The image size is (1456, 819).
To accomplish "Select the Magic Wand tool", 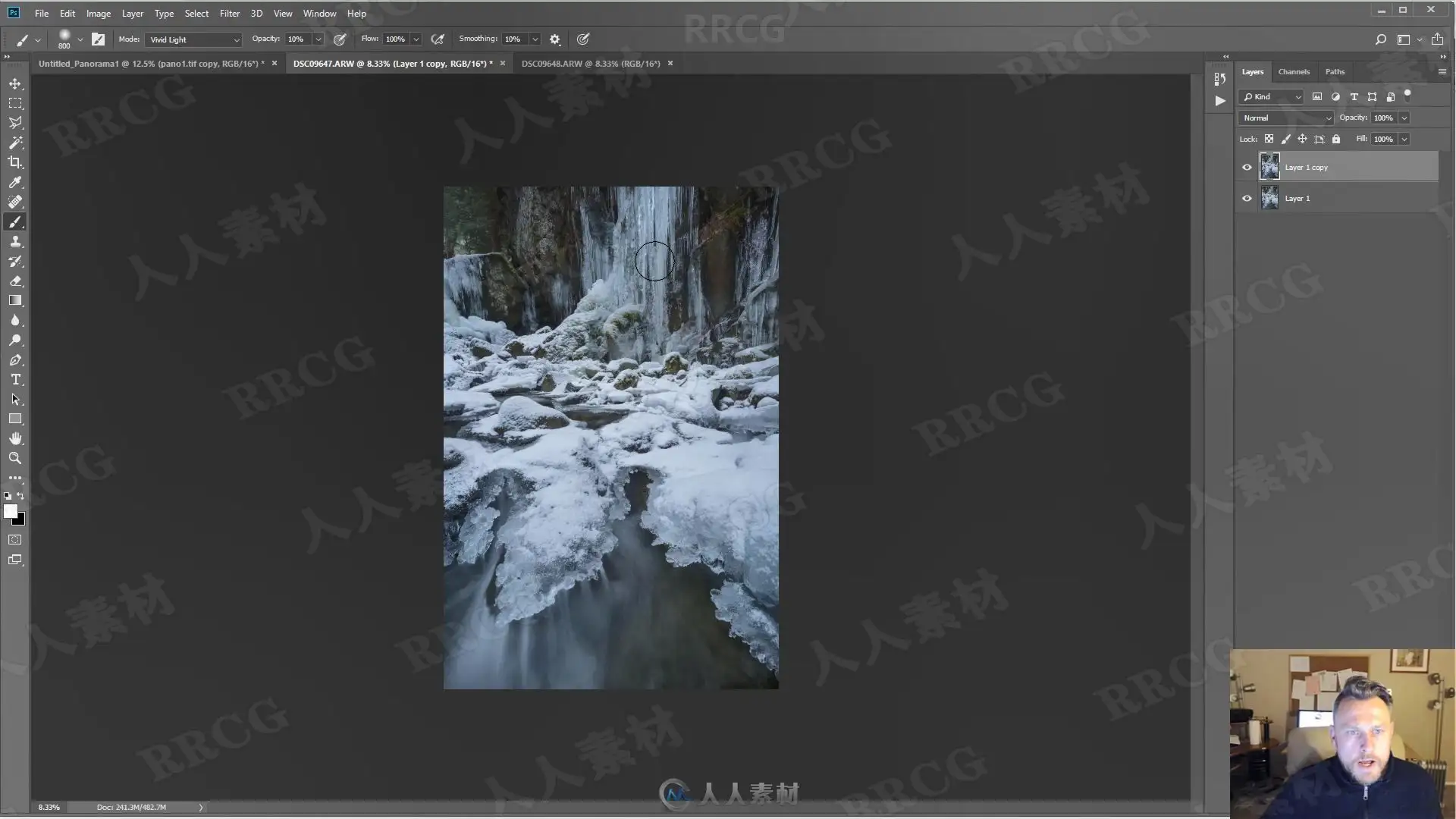I will [15, 143].
